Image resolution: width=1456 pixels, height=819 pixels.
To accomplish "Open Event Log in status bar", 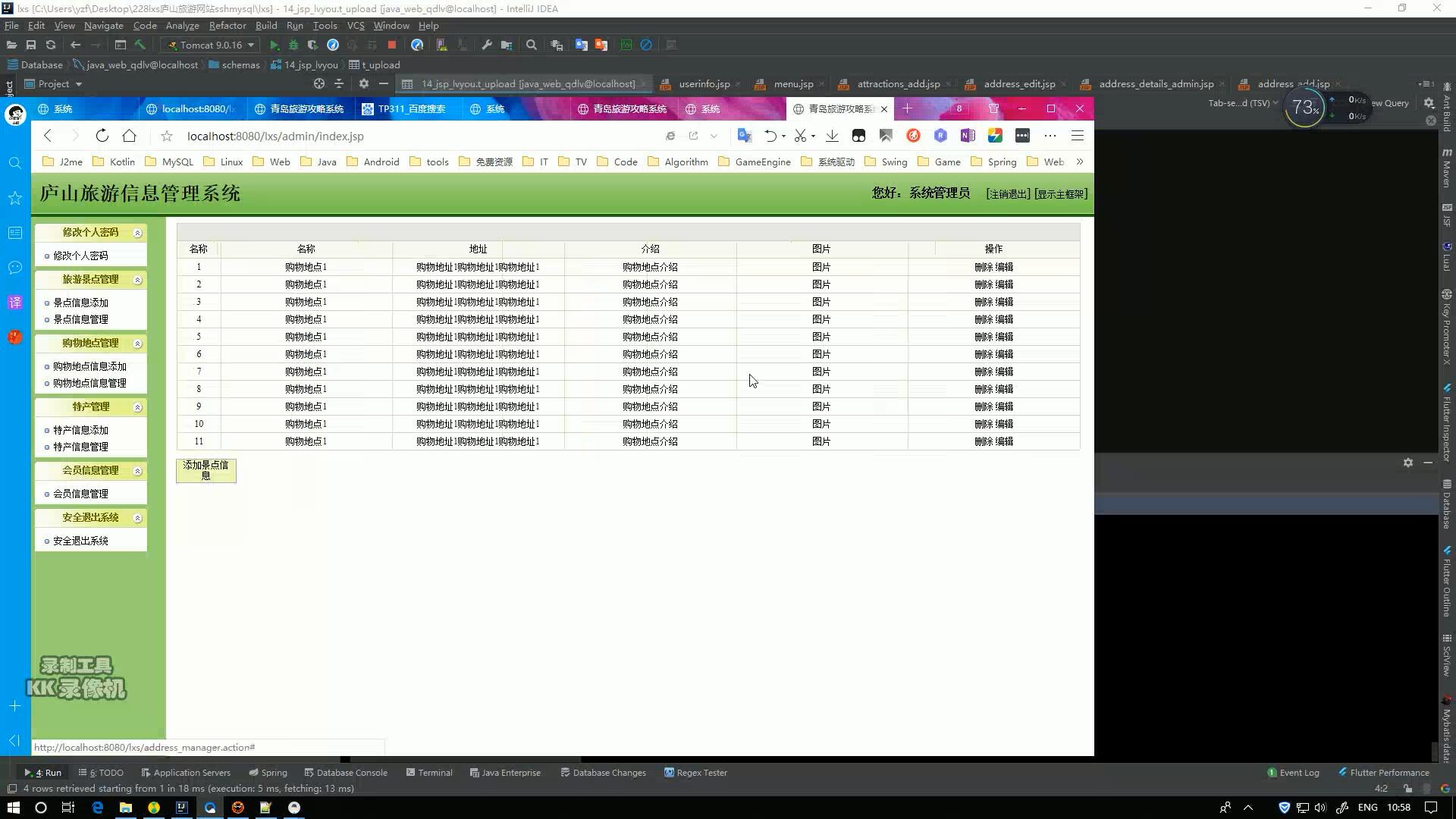I will point(1293,773).
